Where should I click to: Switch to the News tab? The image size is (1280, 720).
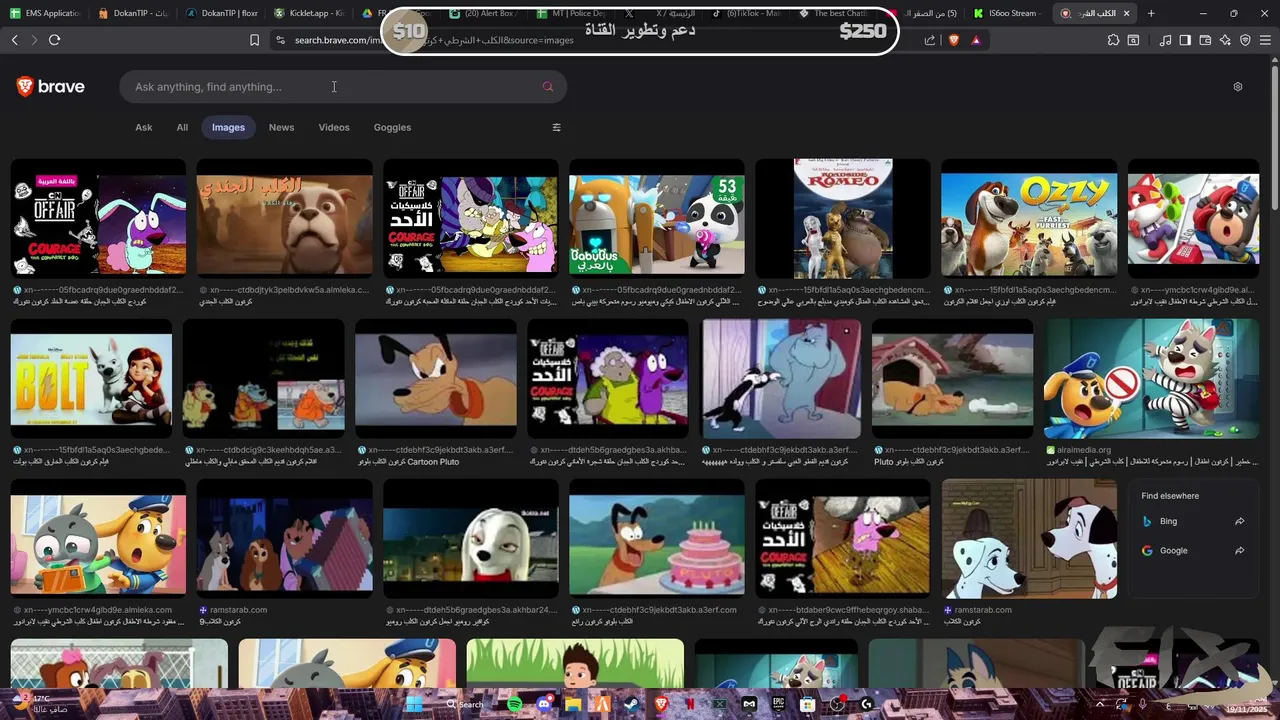[281, 127]
